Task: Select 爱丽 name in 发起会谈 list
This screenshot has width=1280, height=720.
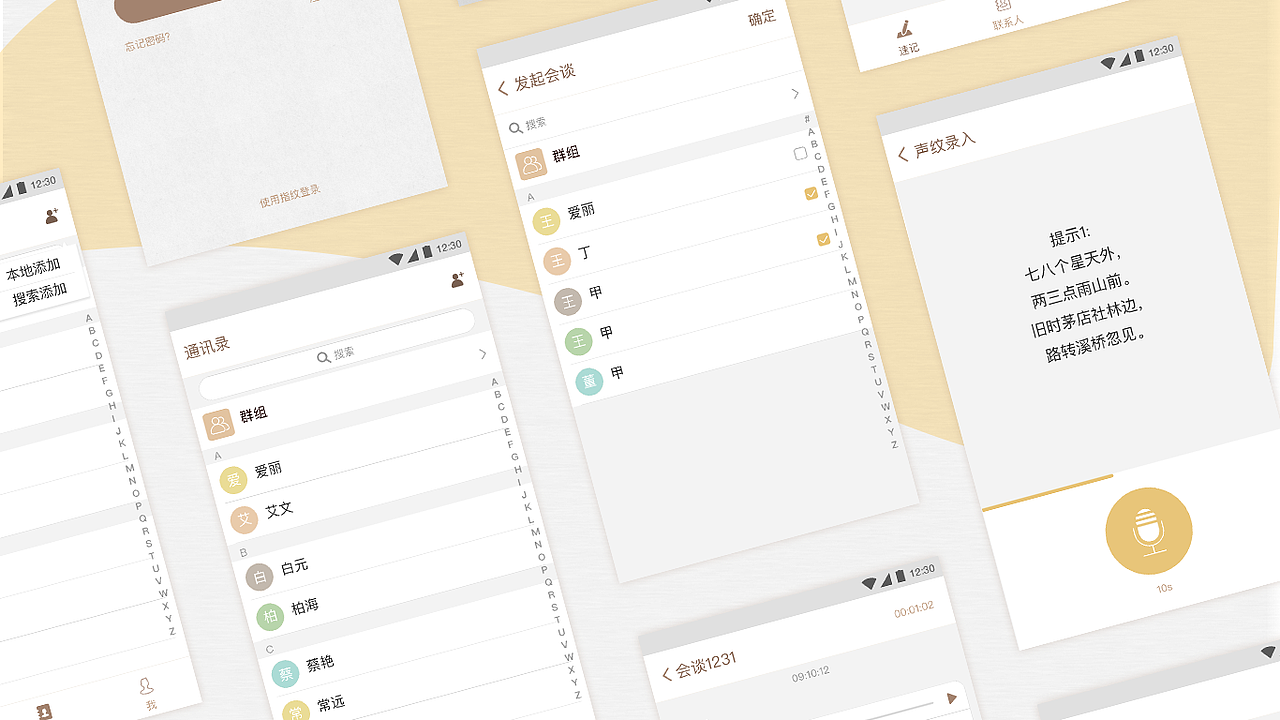Action: (x=581, y=210)
